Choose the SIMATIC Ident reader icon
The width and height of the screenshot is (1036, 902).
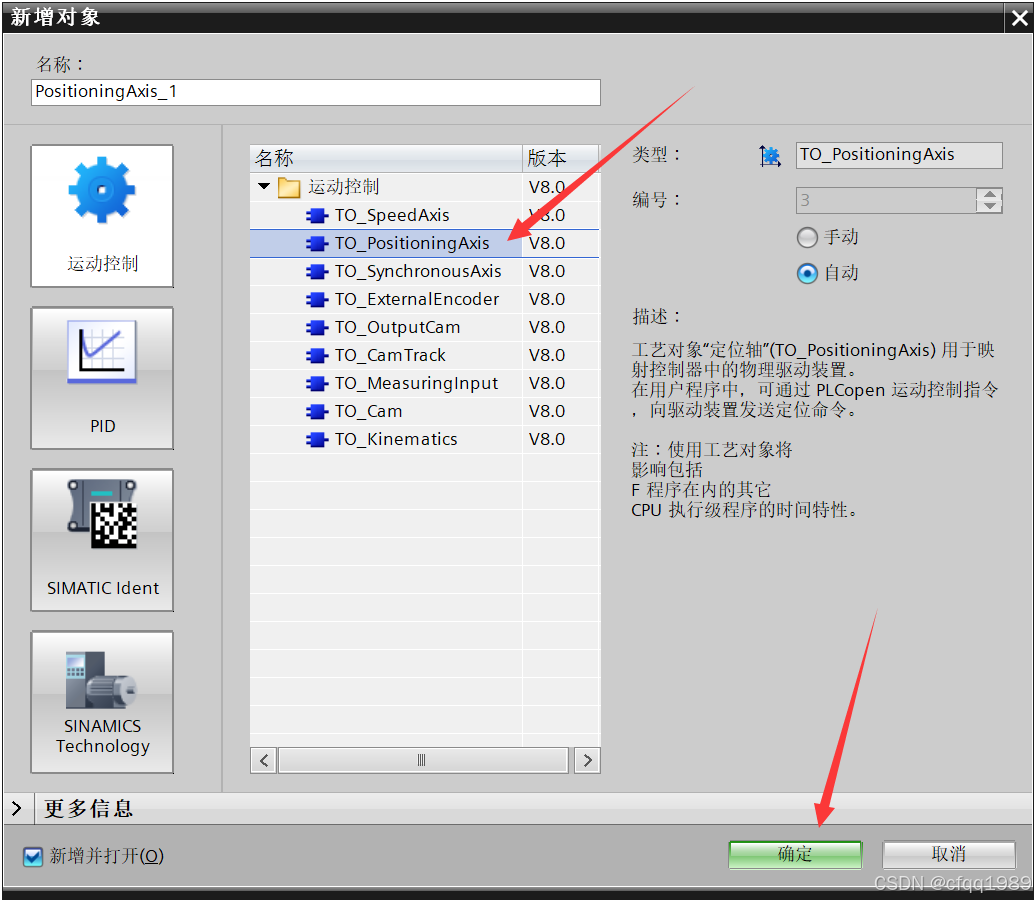coord(102,540)
